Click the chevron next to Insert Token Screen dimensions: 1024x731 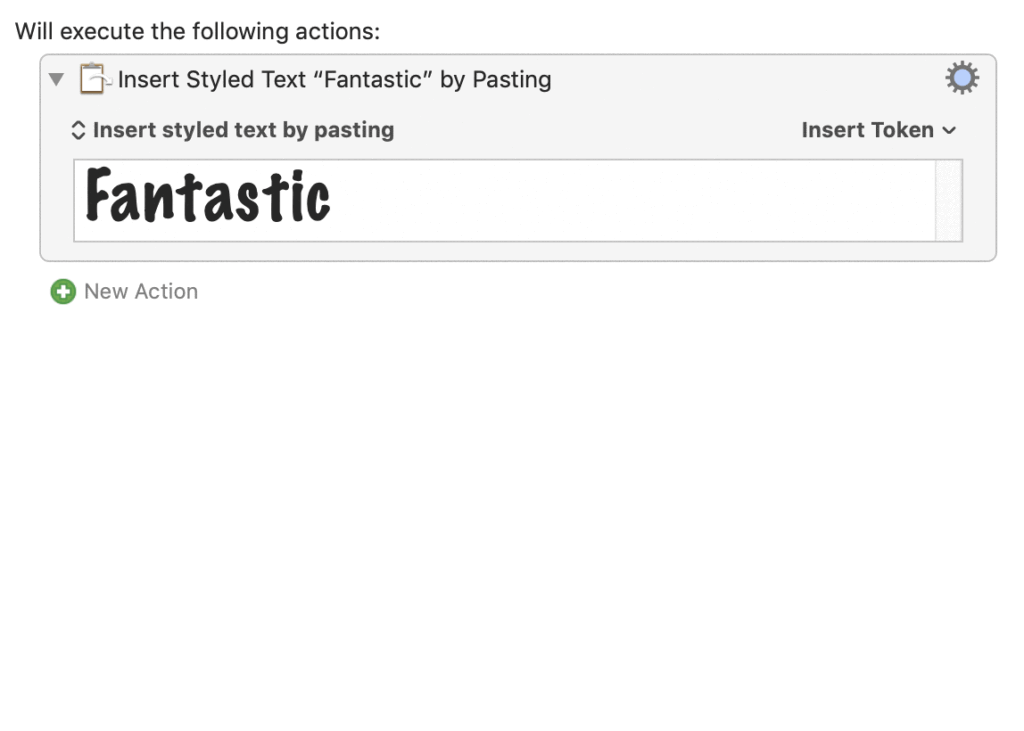click(x=949, y=131)
